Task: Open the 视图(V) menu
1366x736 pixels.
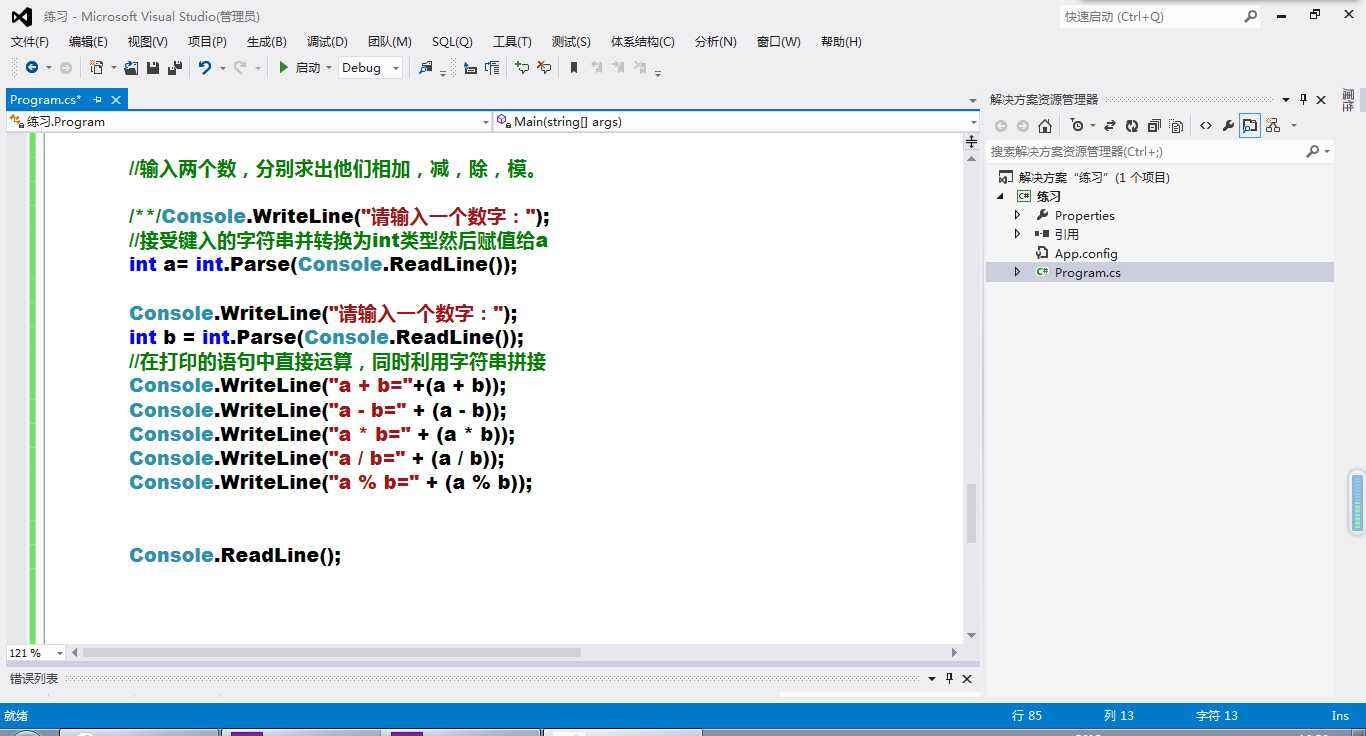Action: click(147, 41)
